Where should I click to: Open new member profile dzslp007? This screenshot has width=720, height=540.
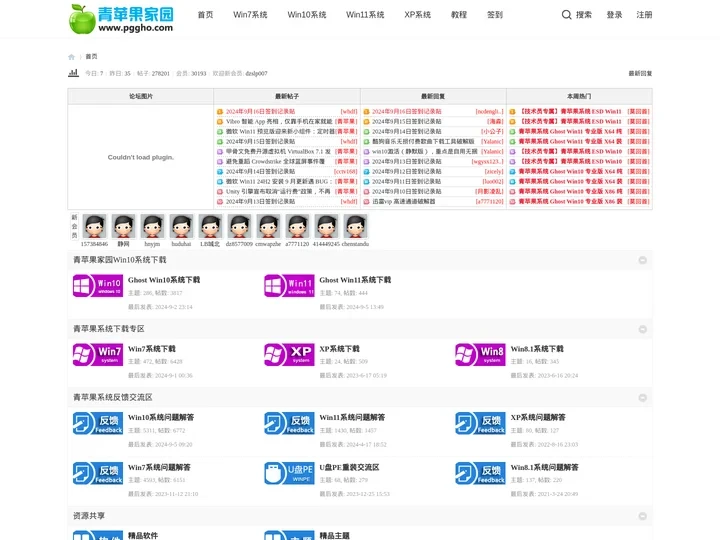tap(256, 73)
